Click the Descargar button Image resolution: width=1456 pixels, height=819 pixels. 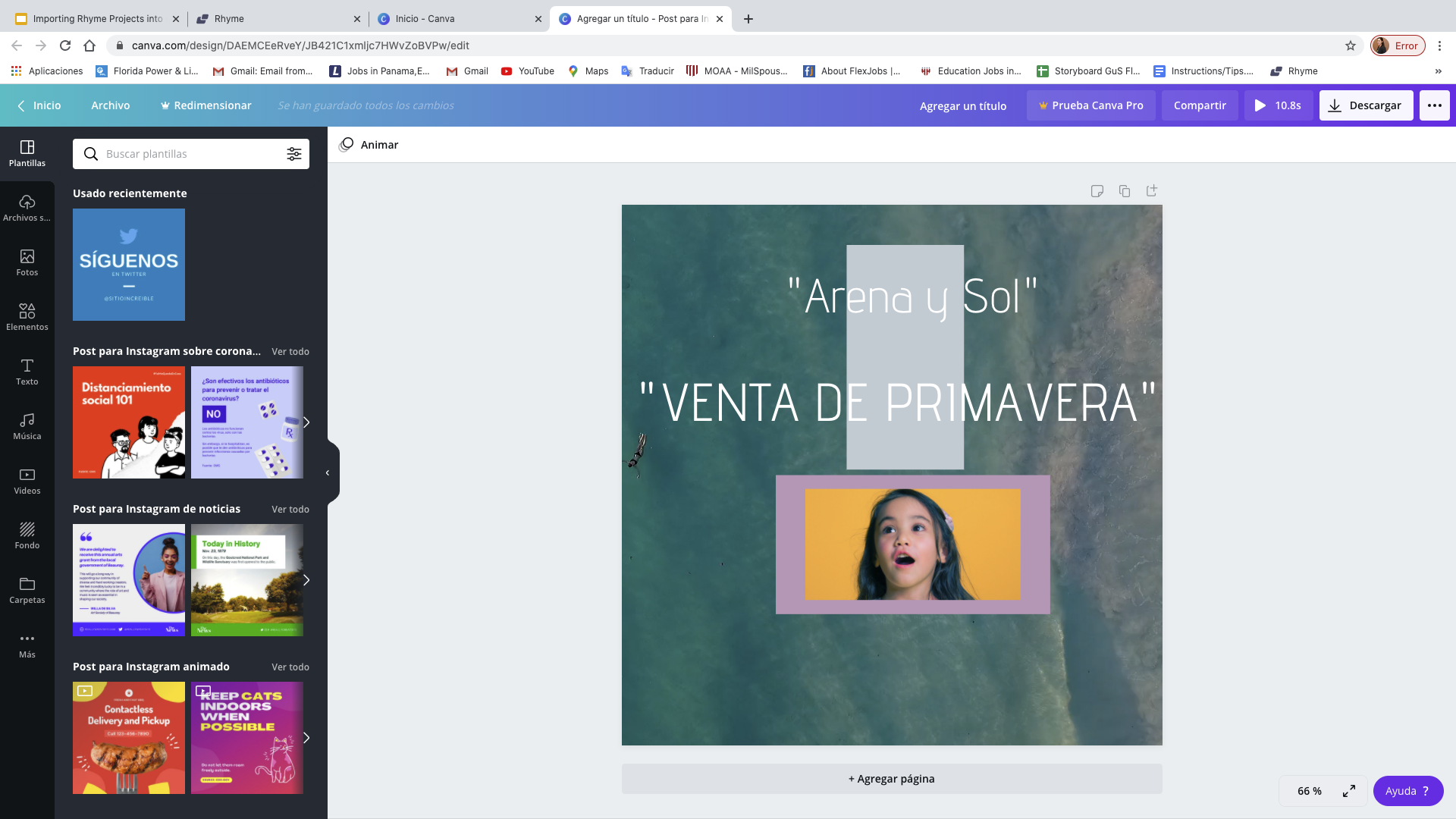tap(1366, 105)
